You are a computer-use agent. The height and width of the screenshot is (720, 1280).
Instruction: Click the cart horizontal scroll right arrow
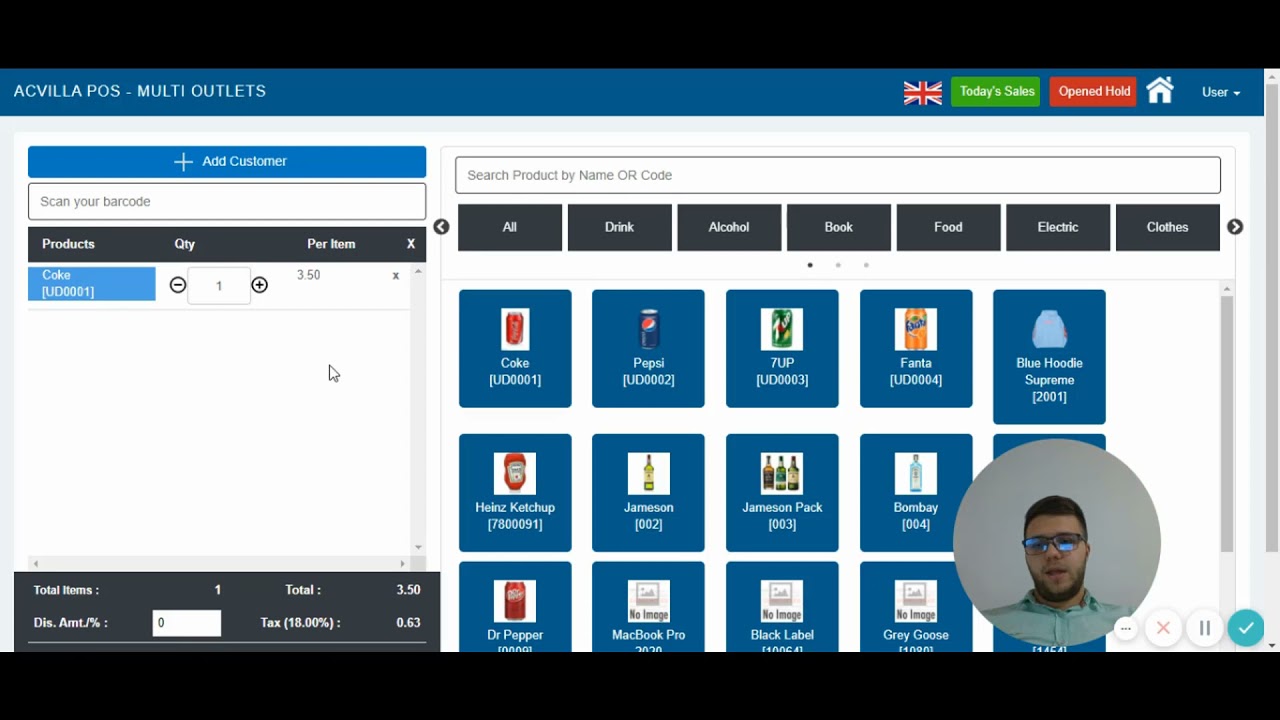coord(403,564)
